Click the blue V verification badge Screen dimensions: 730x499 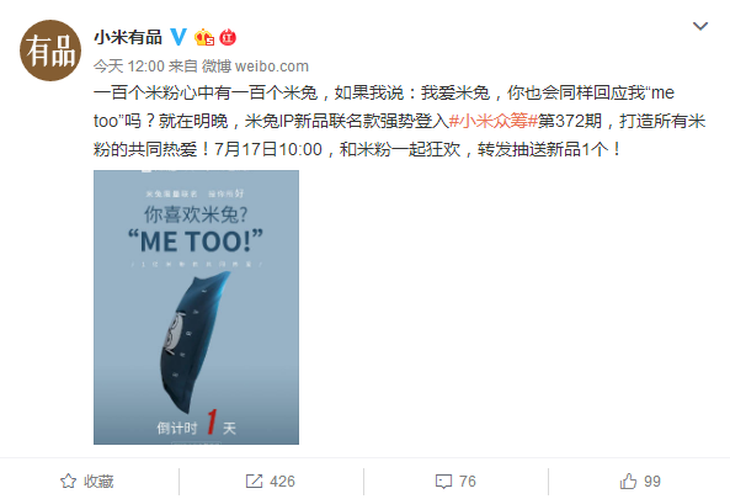pos(178,37)
